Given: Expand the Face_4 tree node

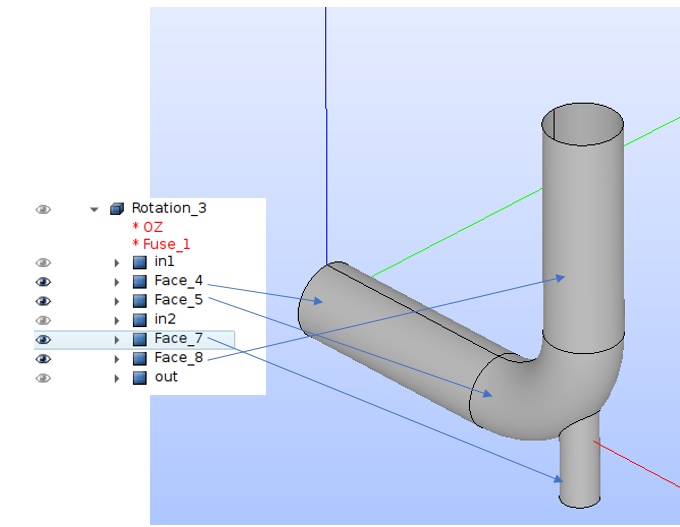Looking at the screenshot, I should (x=117, y=282).
